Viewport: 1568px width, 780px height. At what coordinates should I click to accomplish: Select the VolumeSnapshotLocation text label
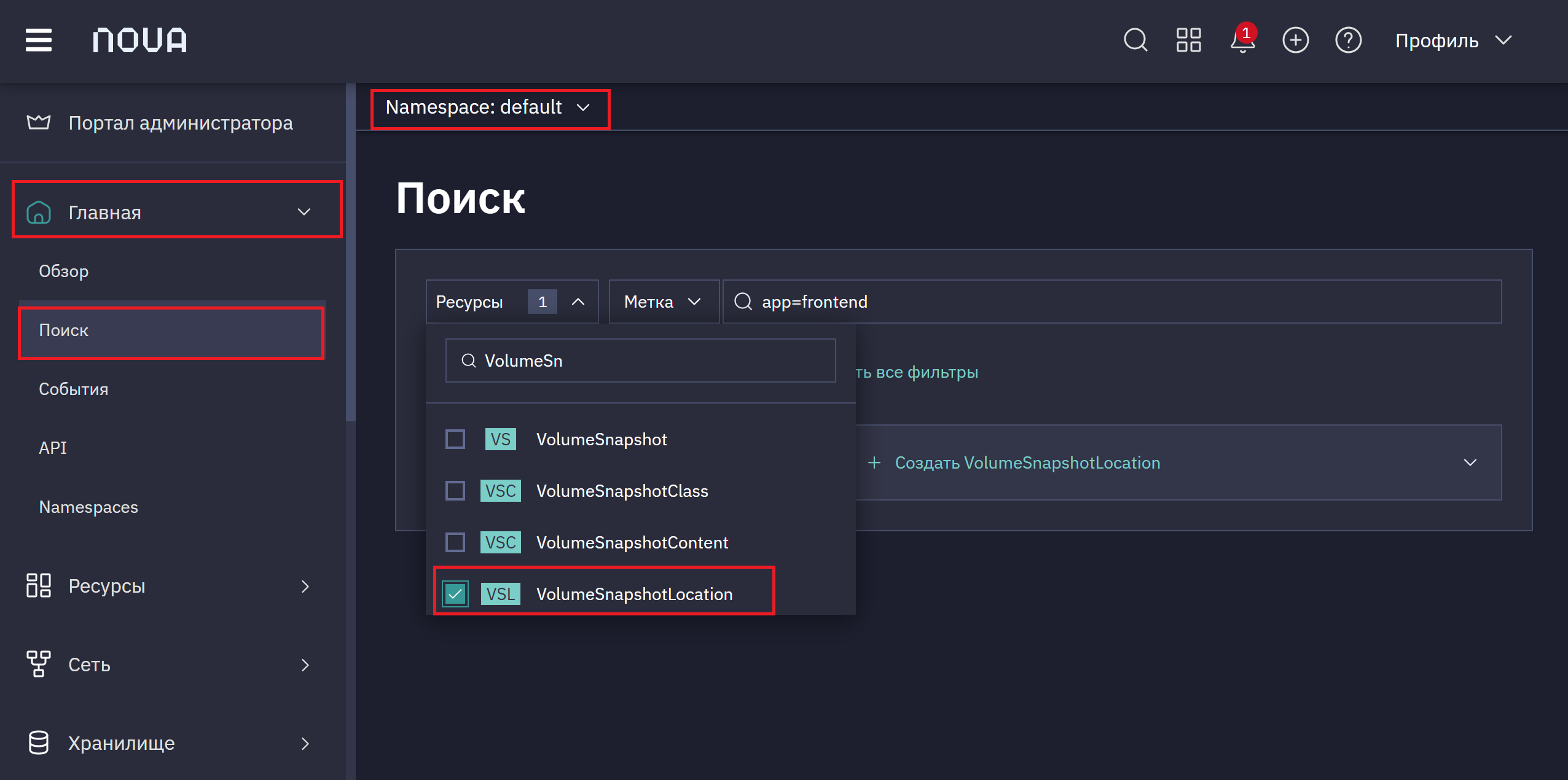(634, 594)
